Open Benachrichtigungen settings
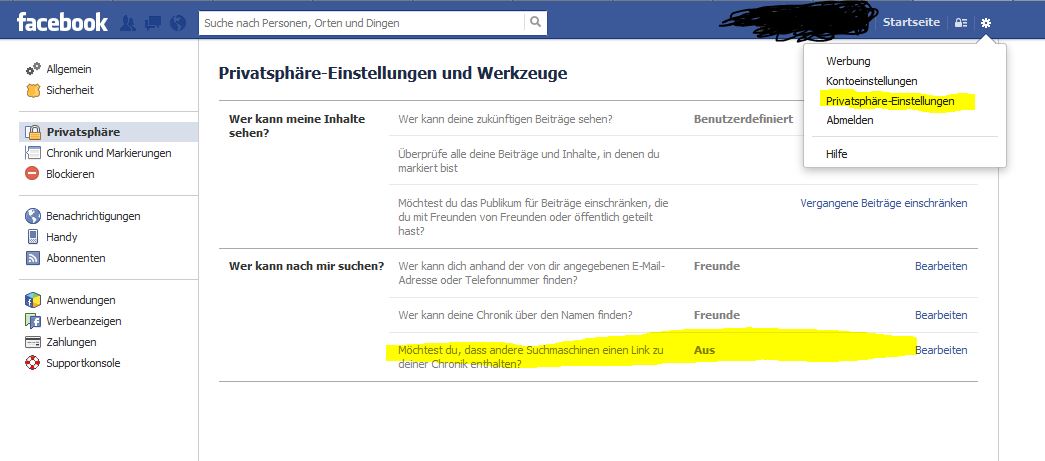The image size is (1045, 461). [x=93, y=216]
